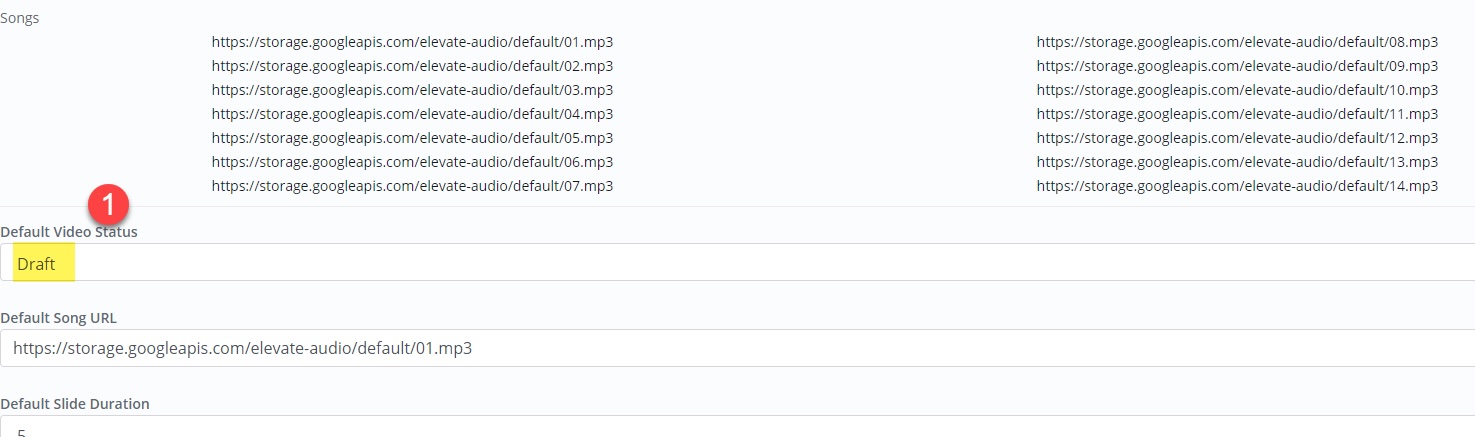1475x437 pixels.
Task: Select the 12.mp3 song URL
Action: (x=1237, y=138)
